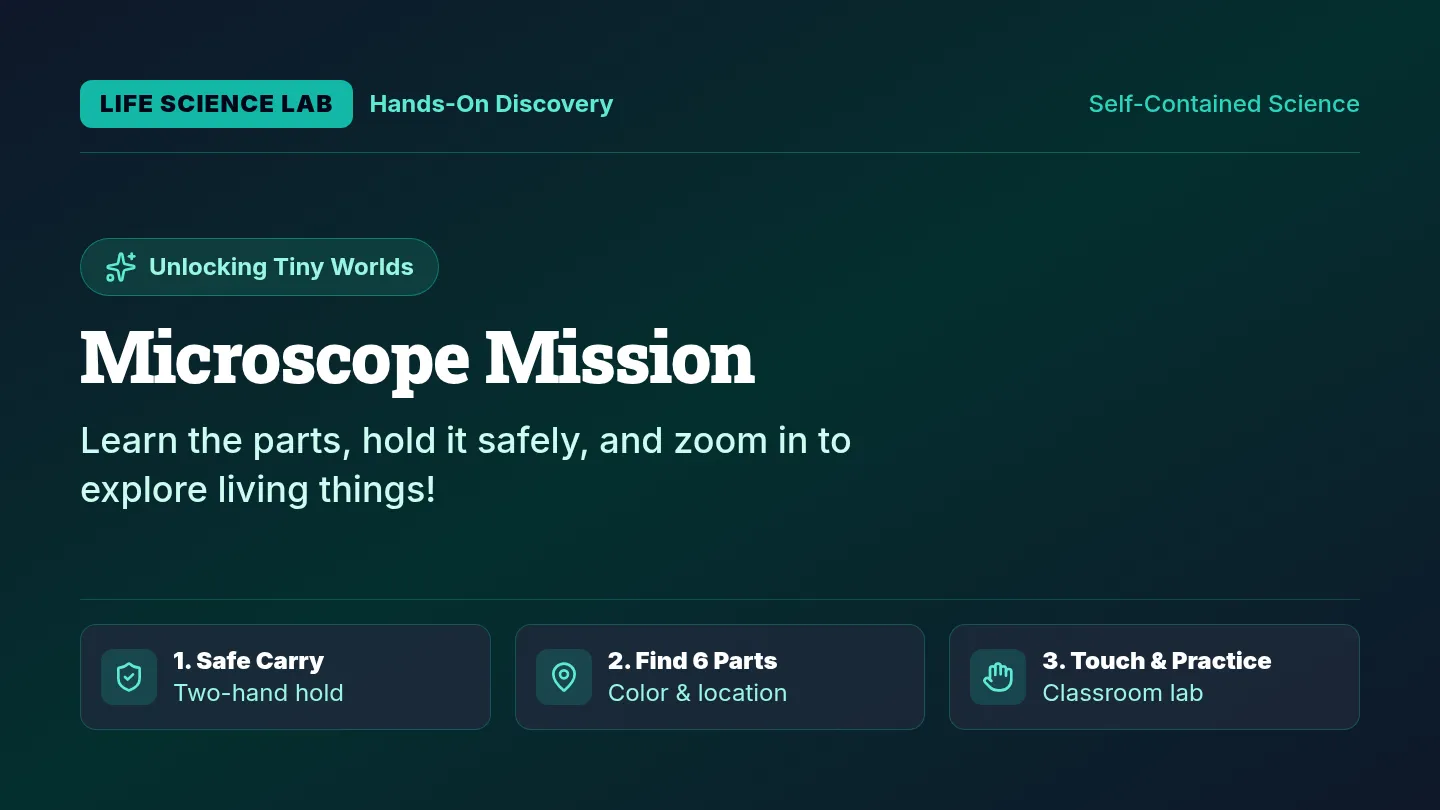
Task: Click the 3. Touch & Practice heading
Action: [1157, 661]
